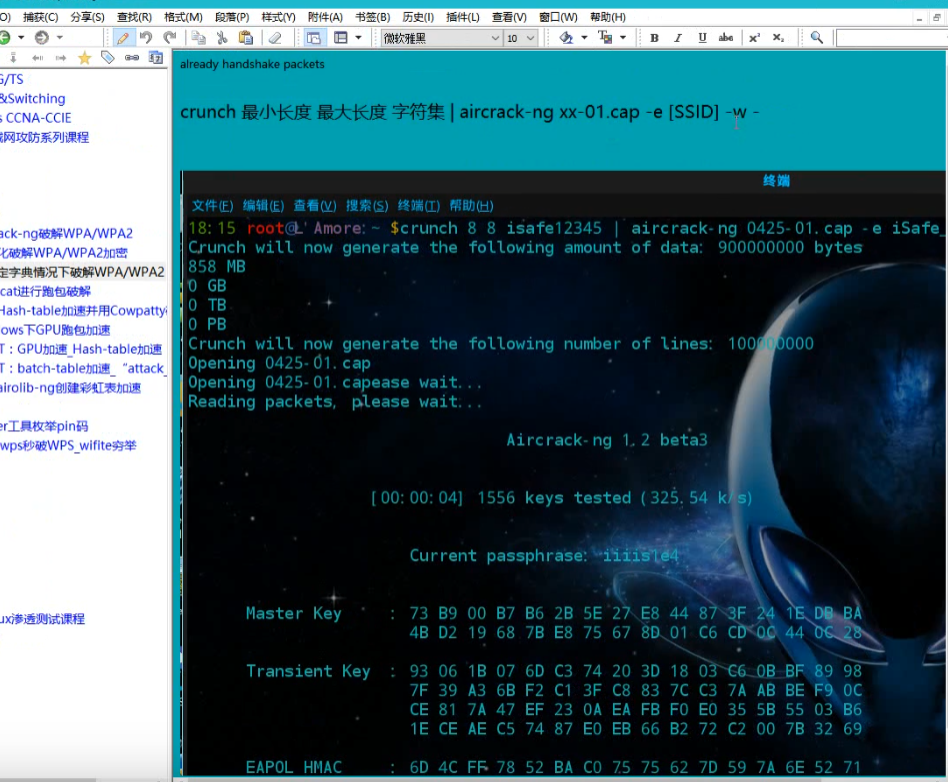Toggle the overlapping windows view button
Image resolution: width=948 pixels, height=782 pixels.
[313, 38]
